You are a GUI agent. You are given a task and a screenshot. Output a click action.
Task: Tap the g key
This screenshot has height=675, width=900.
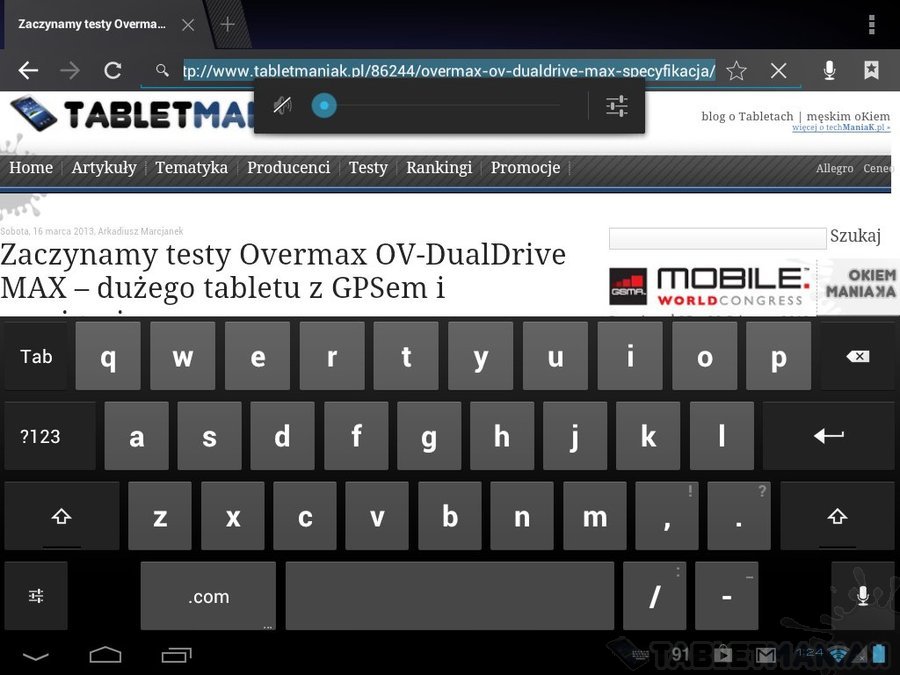429,436
